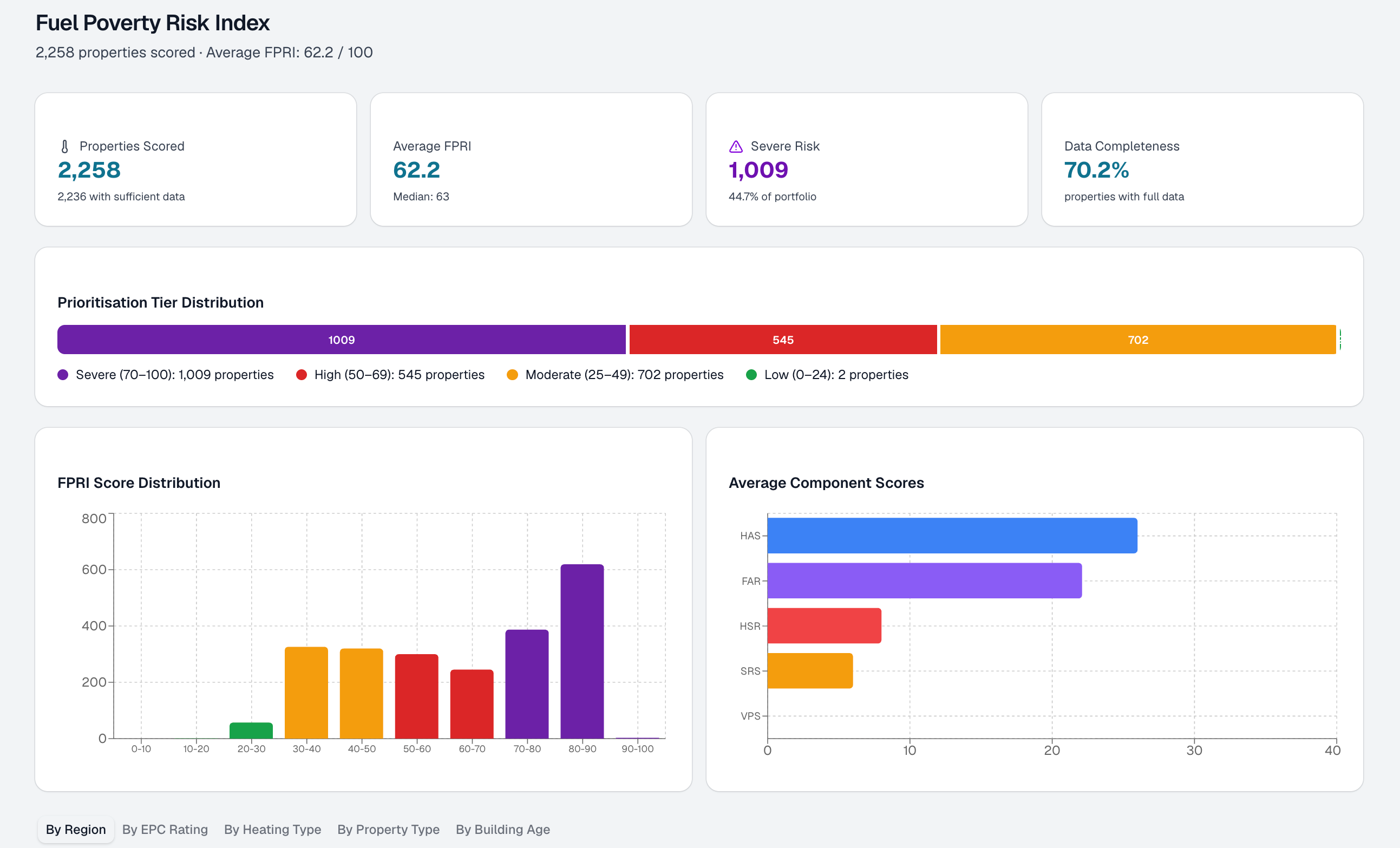Click the orange 702 Moderate tier segment
The height and width of the screenshot is (848, 1400).
tap(1138, 340)
